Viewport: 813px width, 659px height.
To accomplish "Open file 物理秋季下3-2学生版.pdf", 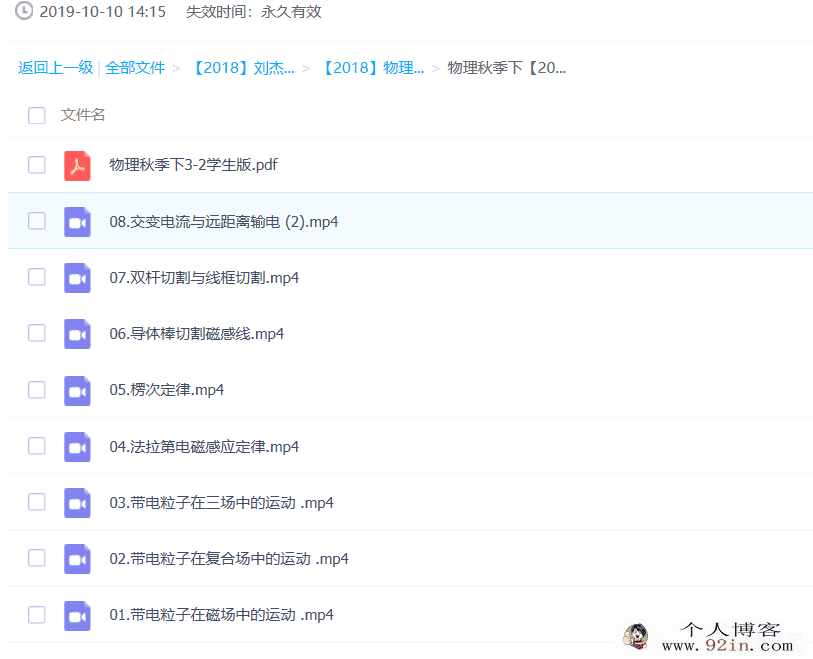I will (193, 165).
